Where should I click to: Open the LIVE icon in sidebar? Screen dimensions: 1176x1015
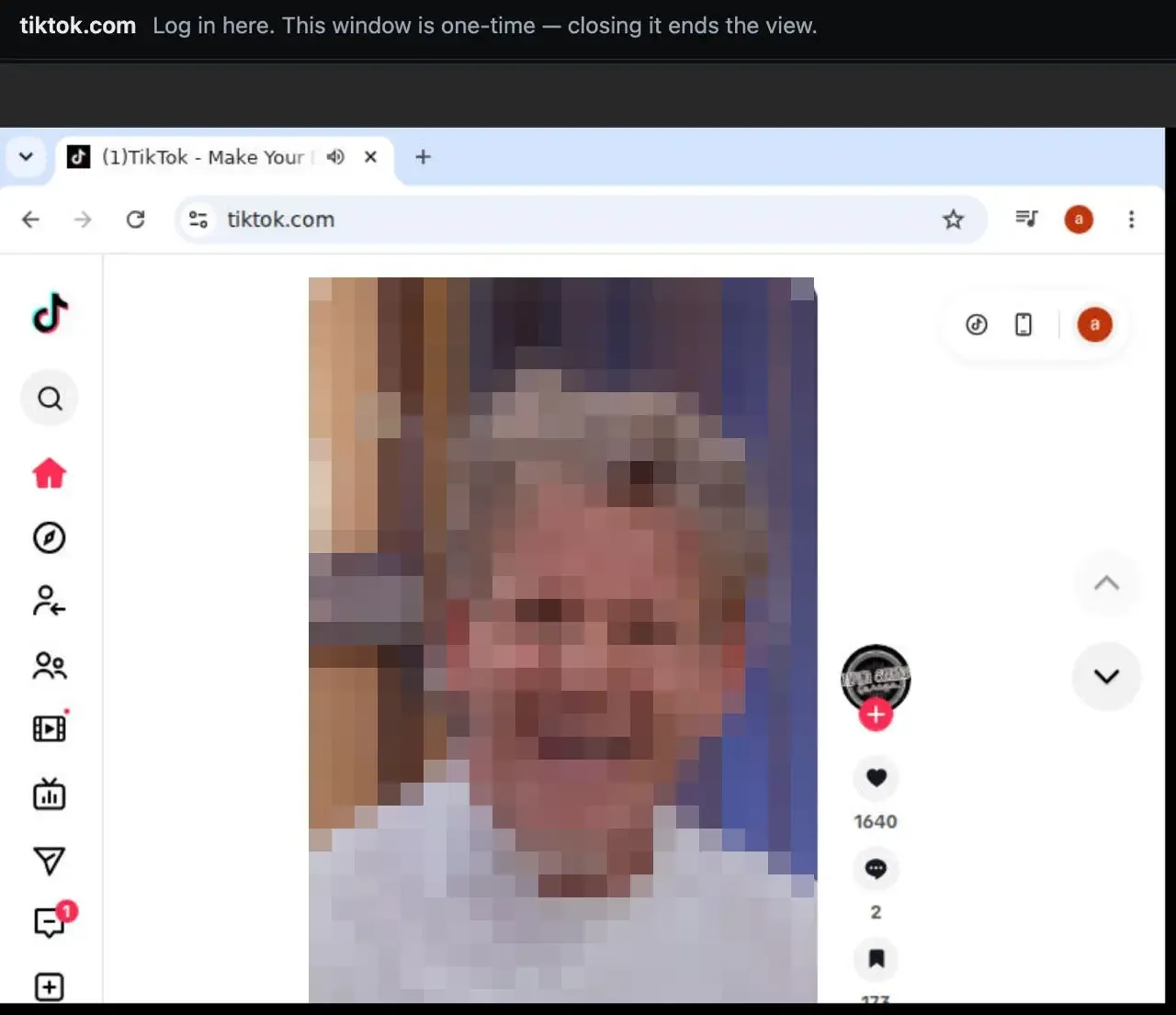click(x=50, y=794)
